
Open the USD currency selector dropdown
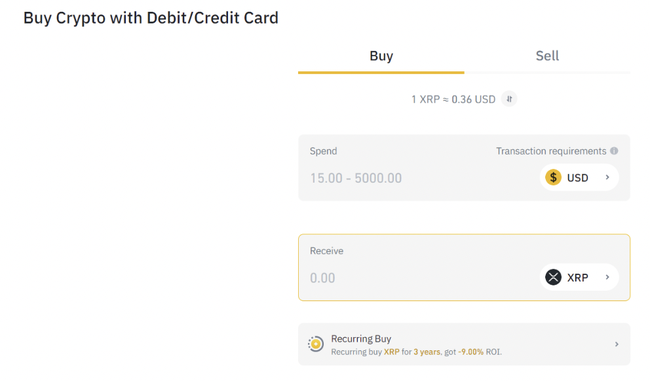coord(579,177)
